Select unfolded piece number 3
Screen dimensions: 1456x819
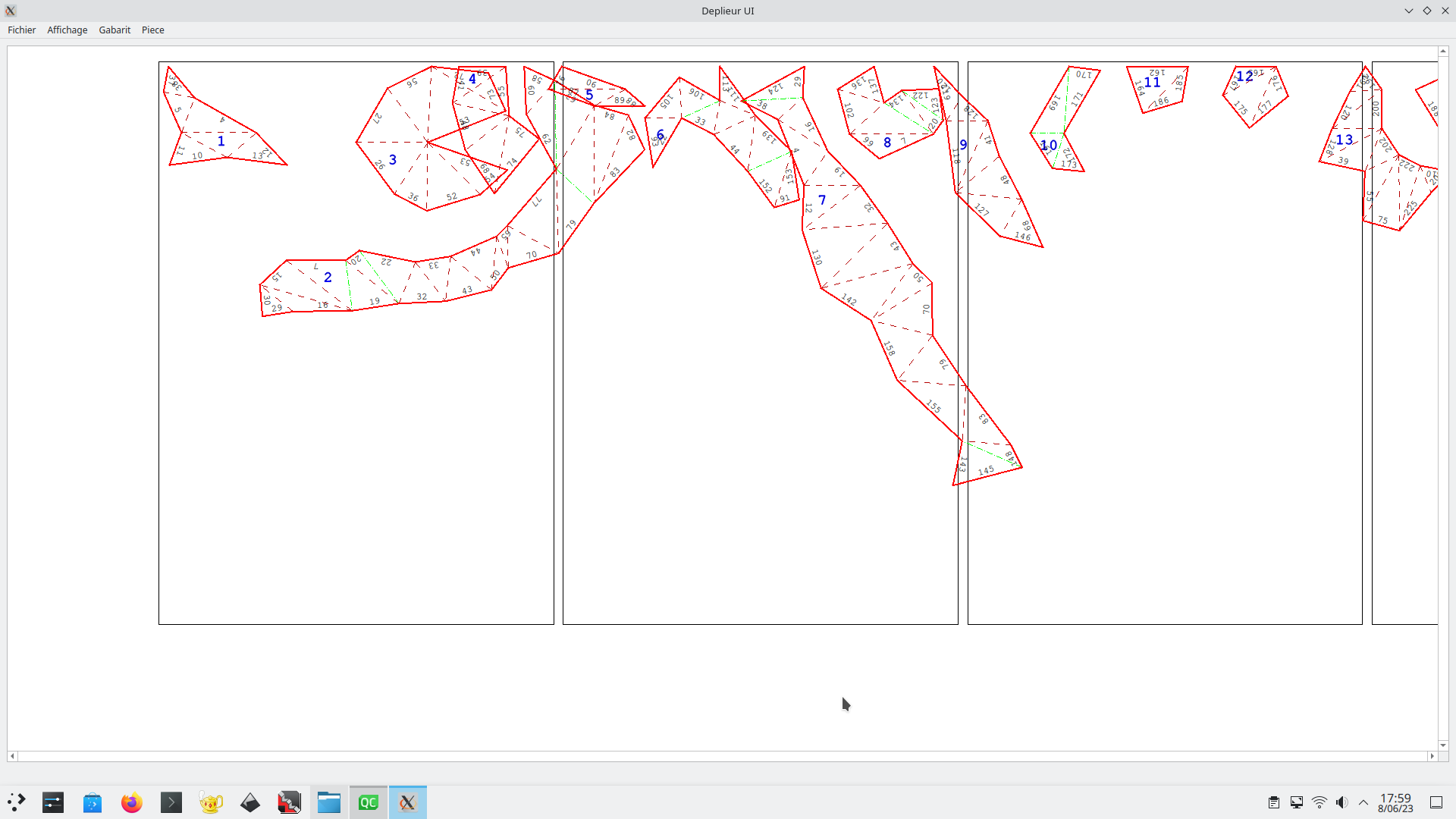tap(393, 160)
